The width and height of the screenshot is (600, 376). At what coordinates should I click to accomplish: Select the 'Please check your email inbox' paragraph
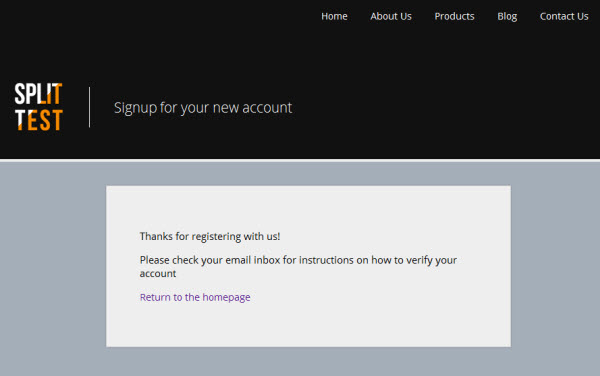click(x=298, y=267)
